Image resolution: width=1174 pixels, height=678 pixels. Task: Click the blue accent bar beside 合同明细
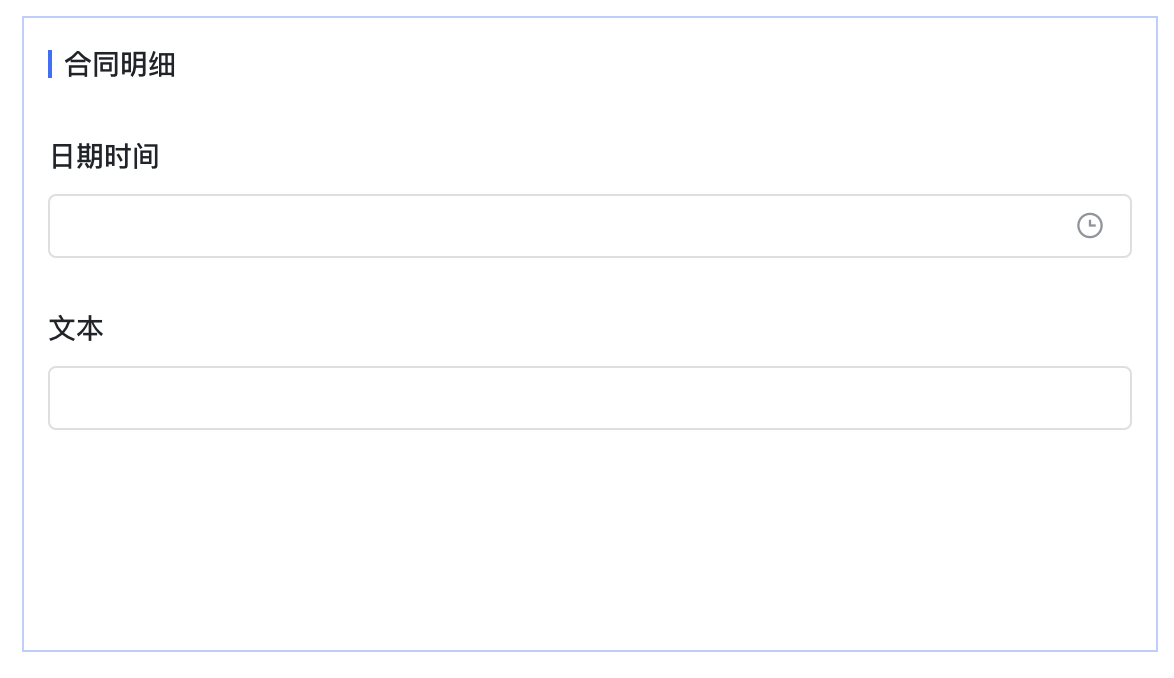(x=50, y=64)
